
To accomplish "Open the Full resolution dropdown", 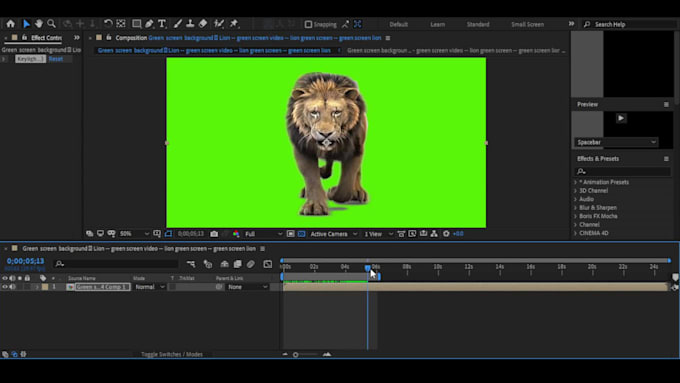I will [263, 234].
